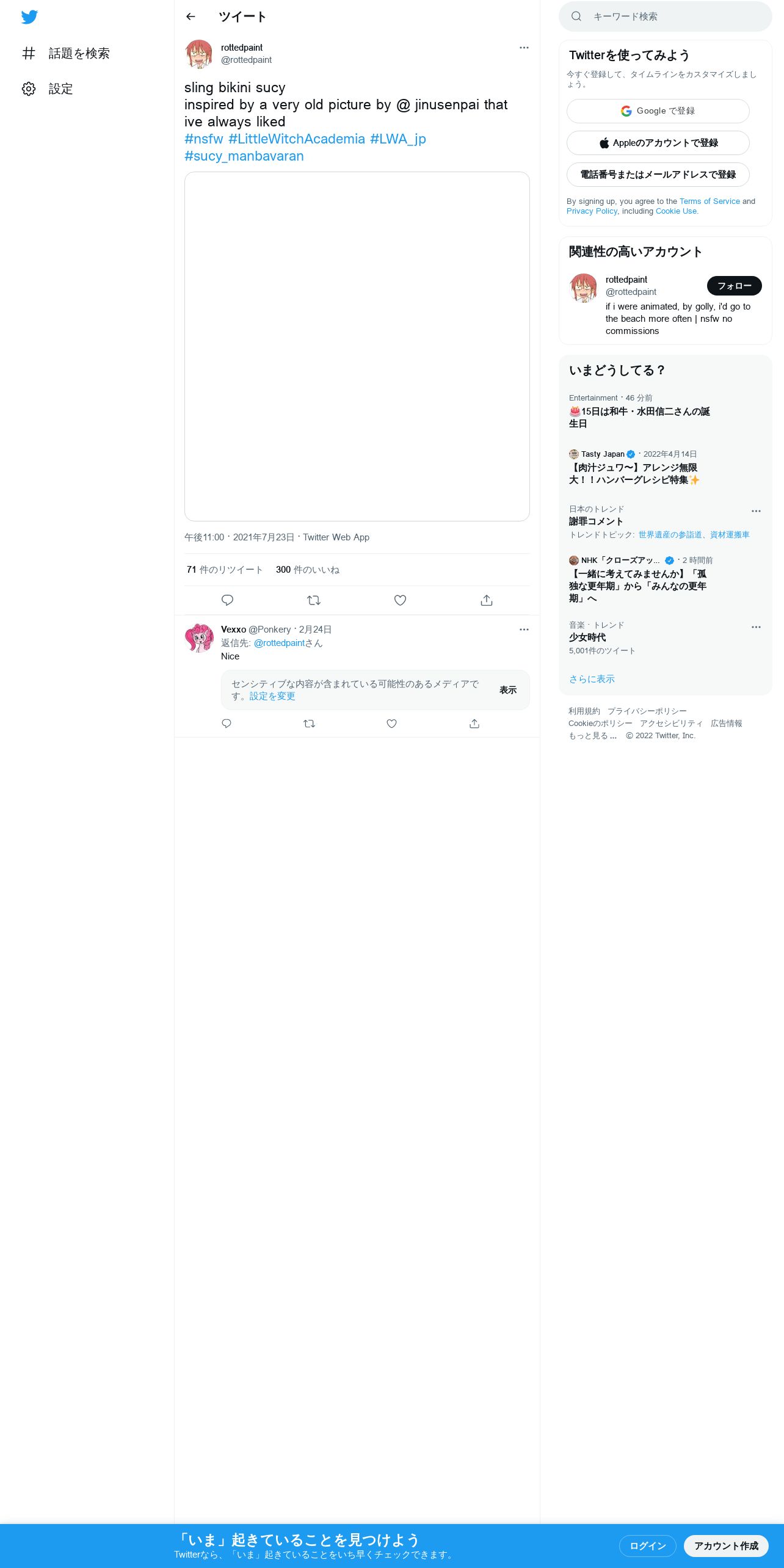
Task: Reply to the rottedpaint tweet
Action: pyautogui.click(x=227, y=600)
